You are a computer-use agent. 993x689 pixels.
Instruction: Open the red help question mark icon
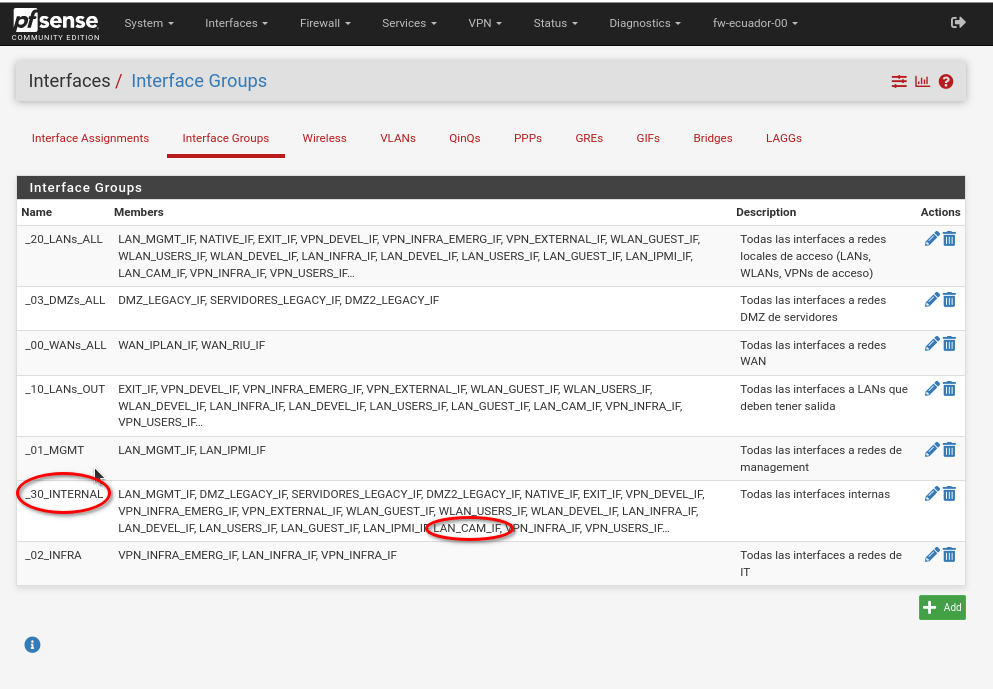[x=946, y=81]
